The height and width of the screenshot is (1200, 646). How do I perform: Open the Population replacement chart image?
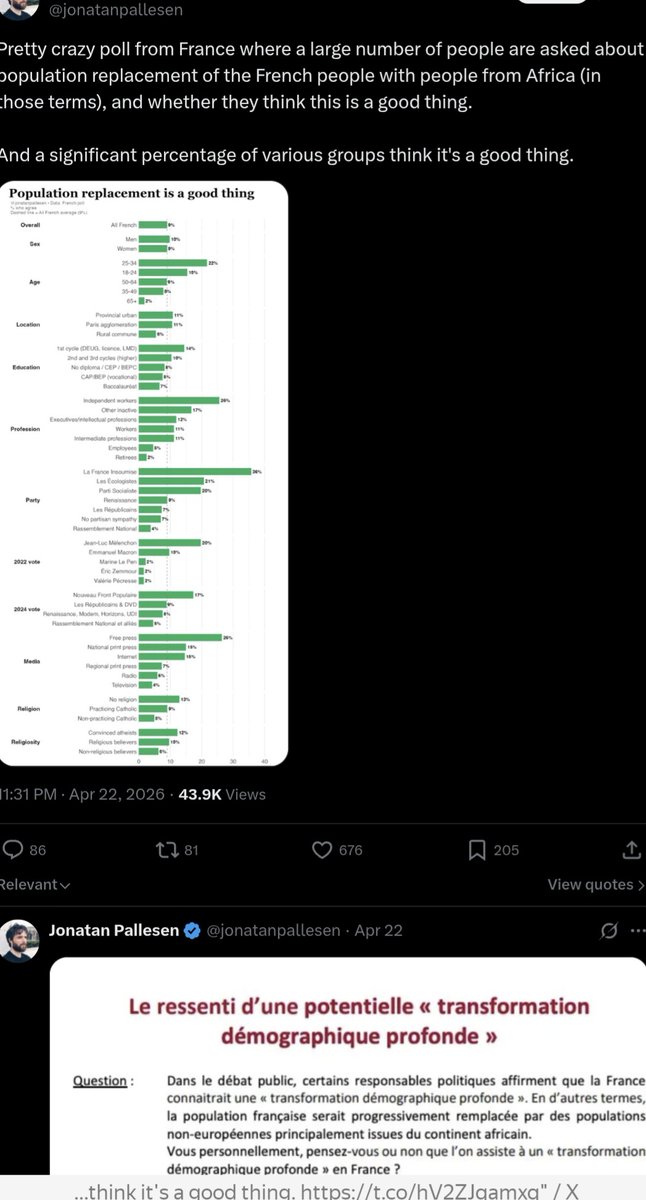pyautogui.click(x=145, y=475)
